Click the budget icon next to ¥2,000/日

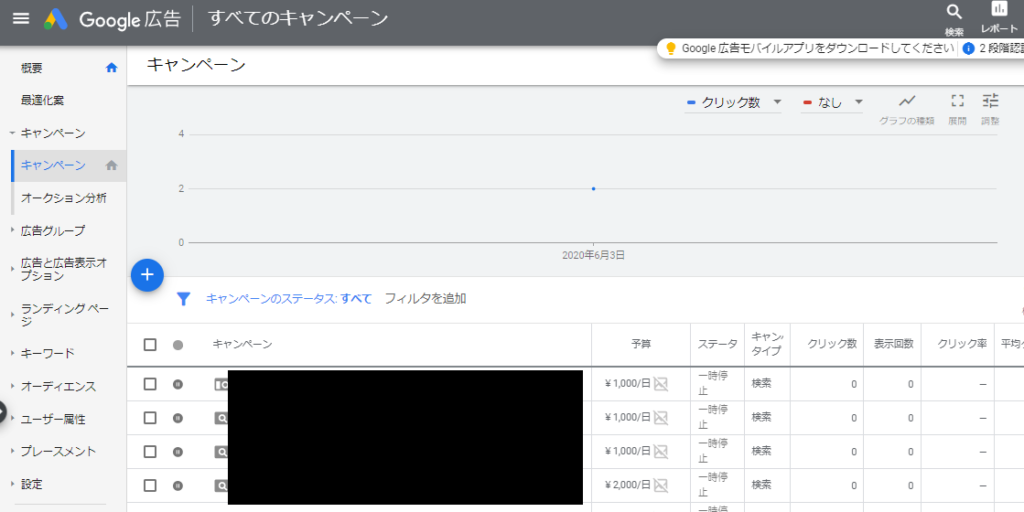(661, 485)
